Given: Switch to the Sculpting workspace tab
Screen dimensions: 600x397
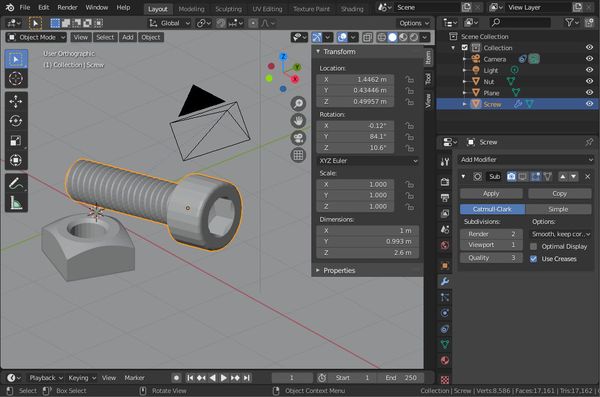Looking at the screenshot, I should point(228,9).
